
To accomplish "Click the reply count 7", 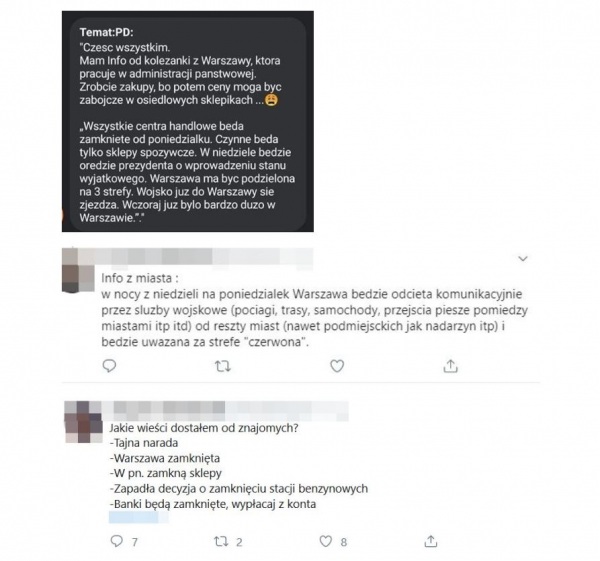I will (135, 542).
